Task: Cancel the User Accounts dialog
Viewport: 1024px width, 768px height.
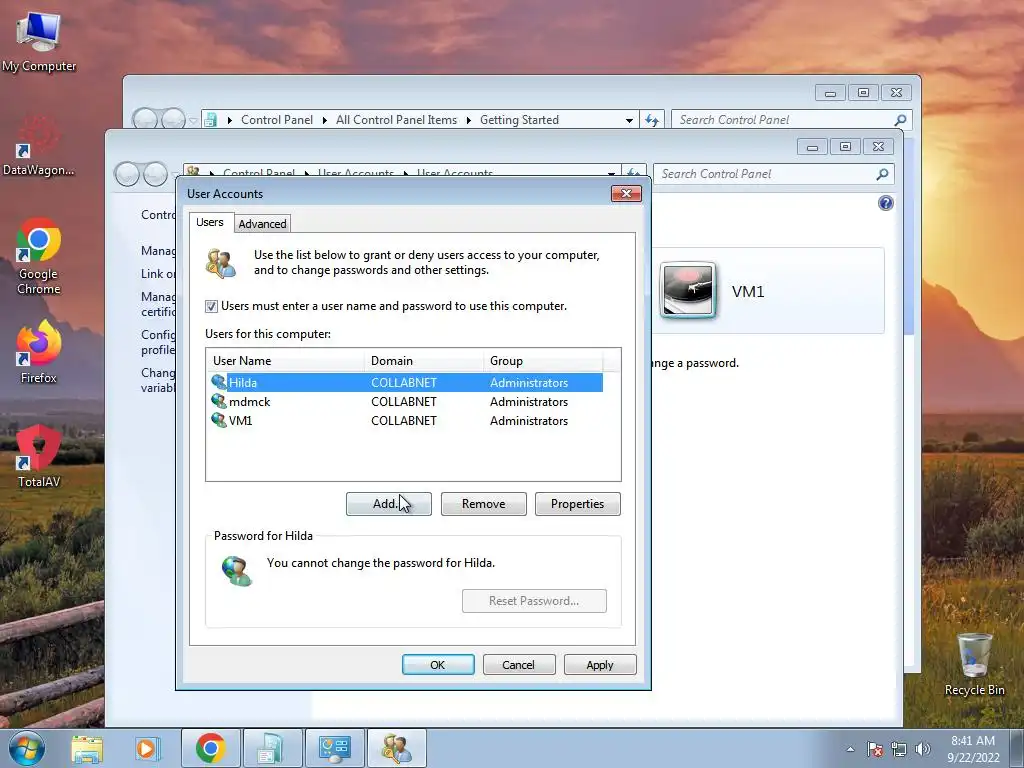Action: point(519,665)
